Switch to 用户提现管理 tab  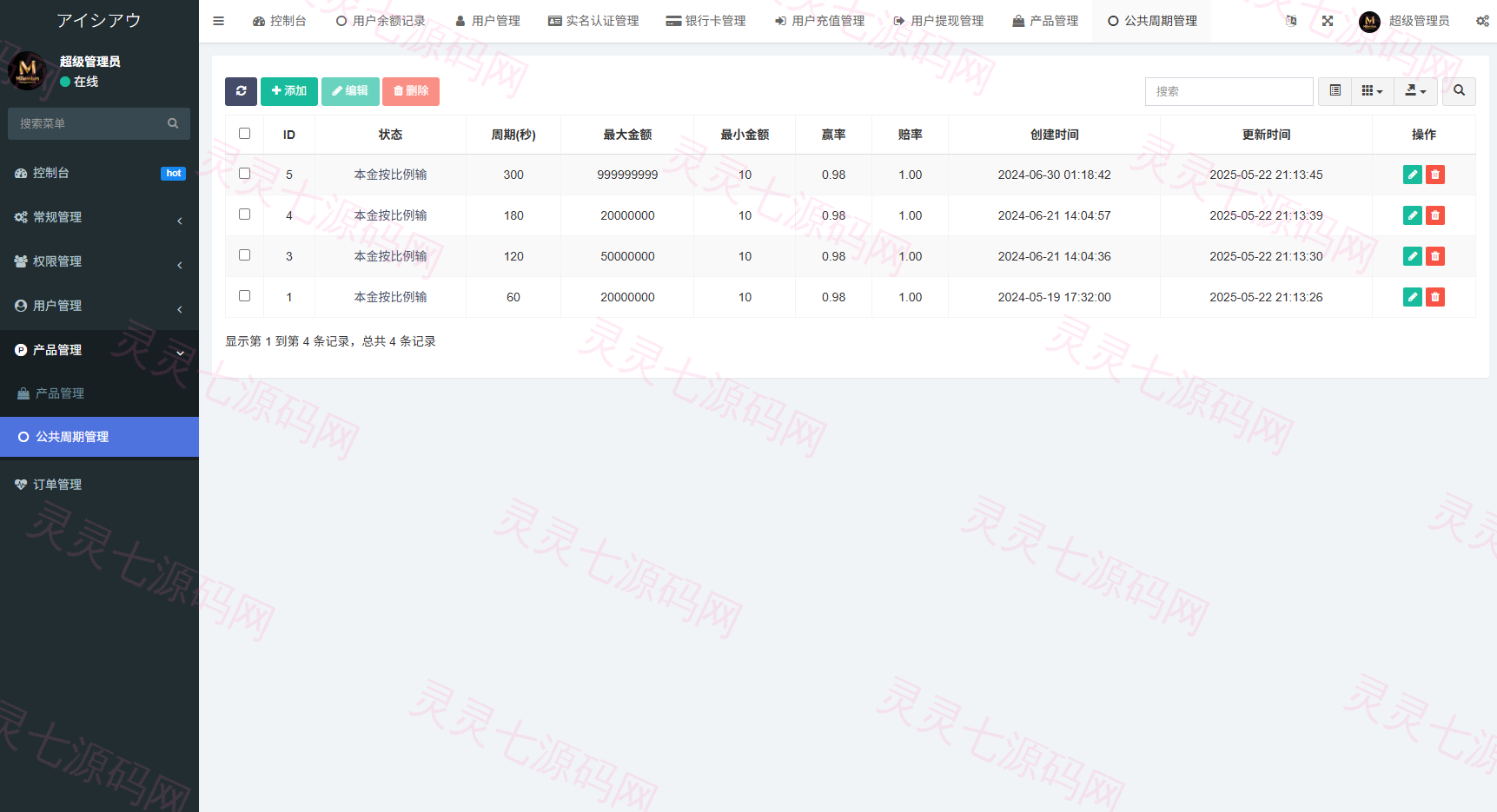pos(938,21)
